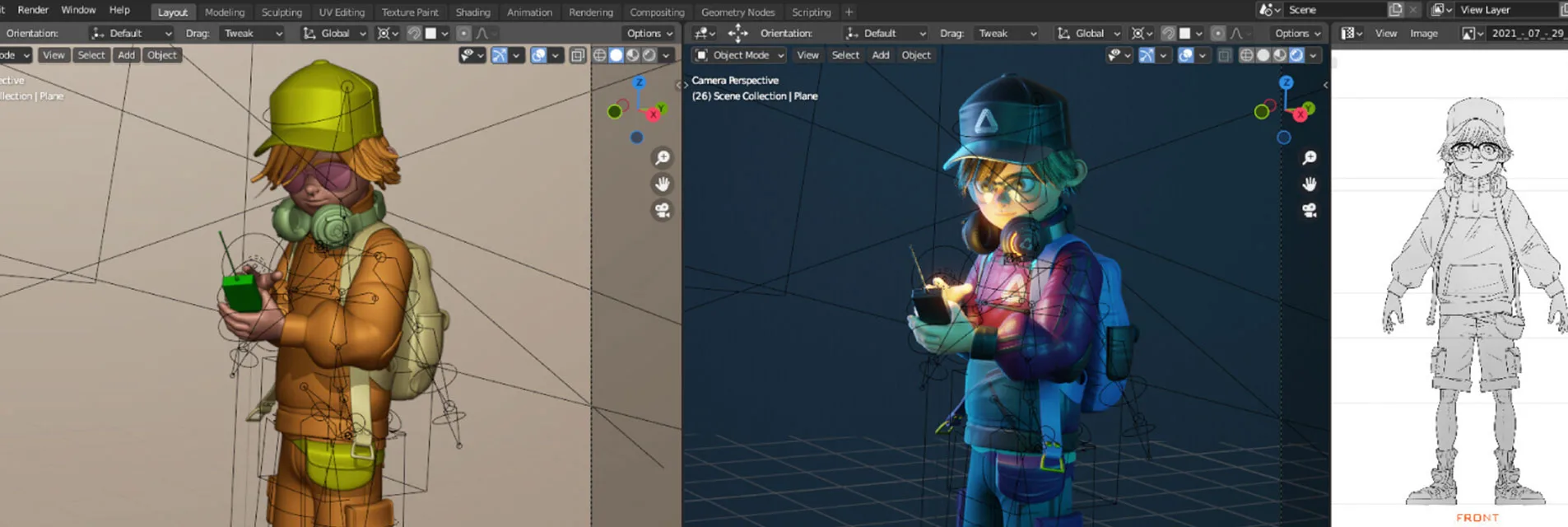The height and width of the screenshot is (527, 1568).
Task: Toggle snapping magnet in beige viewport header
Action: 414,33
